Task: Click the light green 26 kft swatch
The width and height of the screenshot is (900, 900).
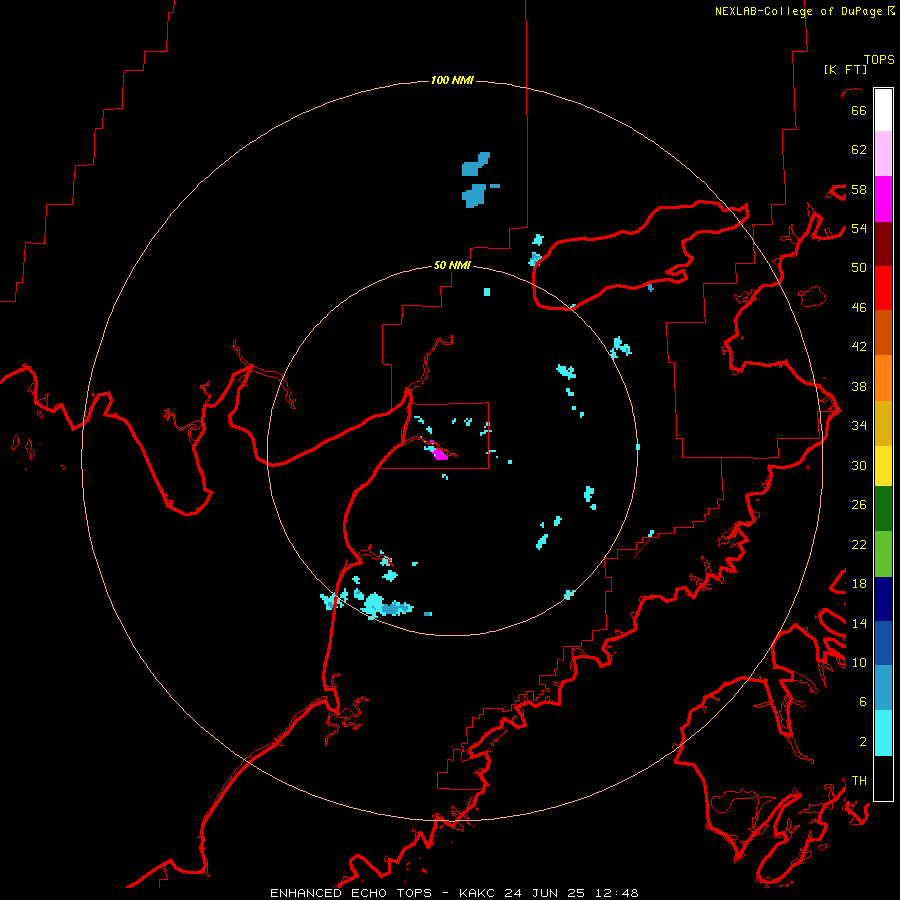Action: click(x=883, y=554)
